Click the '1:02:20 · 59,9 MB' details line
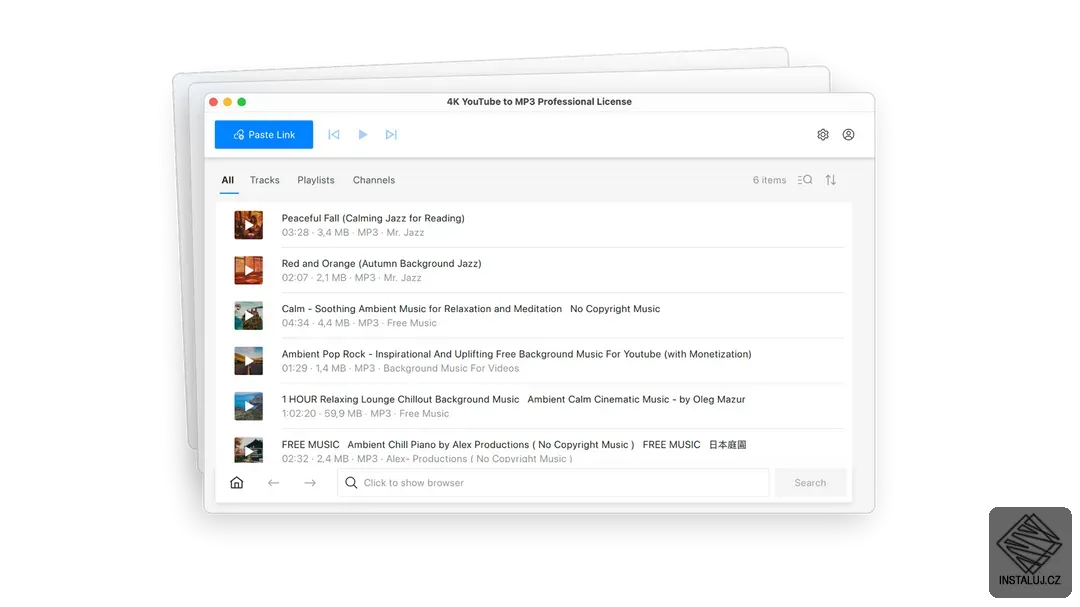This screenshot has width=1080, height=607. pyautogui.click(x=365, y=413)
